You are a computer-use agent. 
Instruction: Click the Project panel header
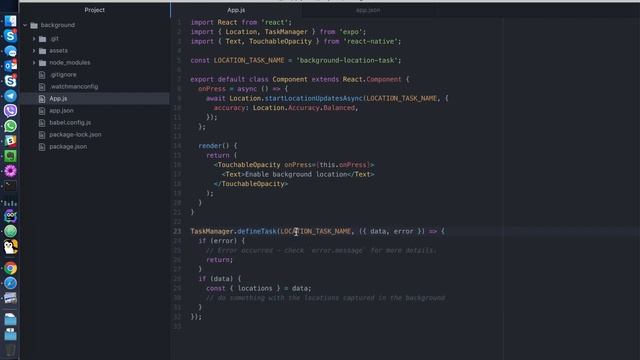pyautogui.click(x=94, y=10)
